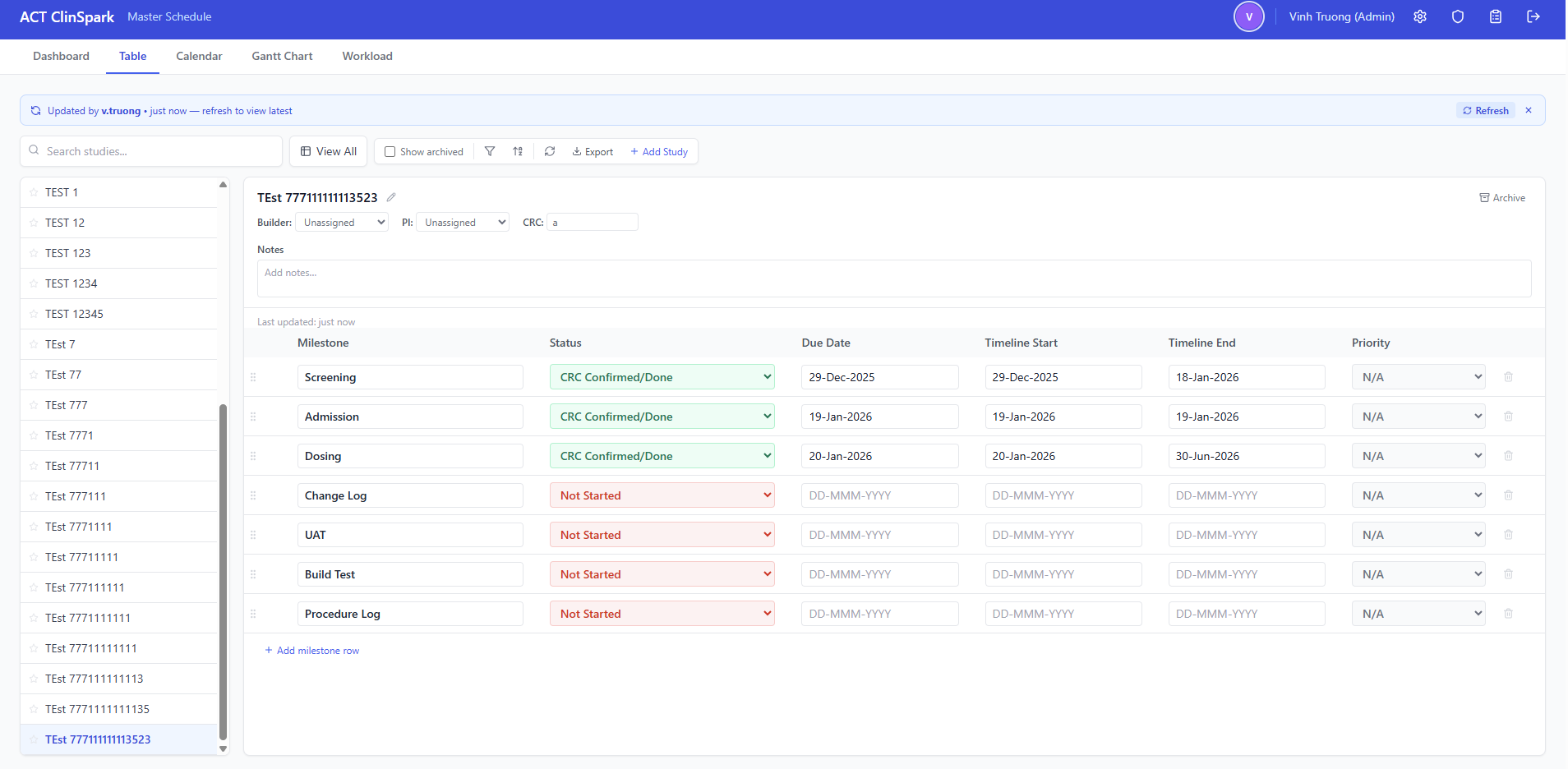The height and width of the screenshot is (769, 1568).
Task: Click the reload icon beside Export
Action: click(x=550, y=151)
